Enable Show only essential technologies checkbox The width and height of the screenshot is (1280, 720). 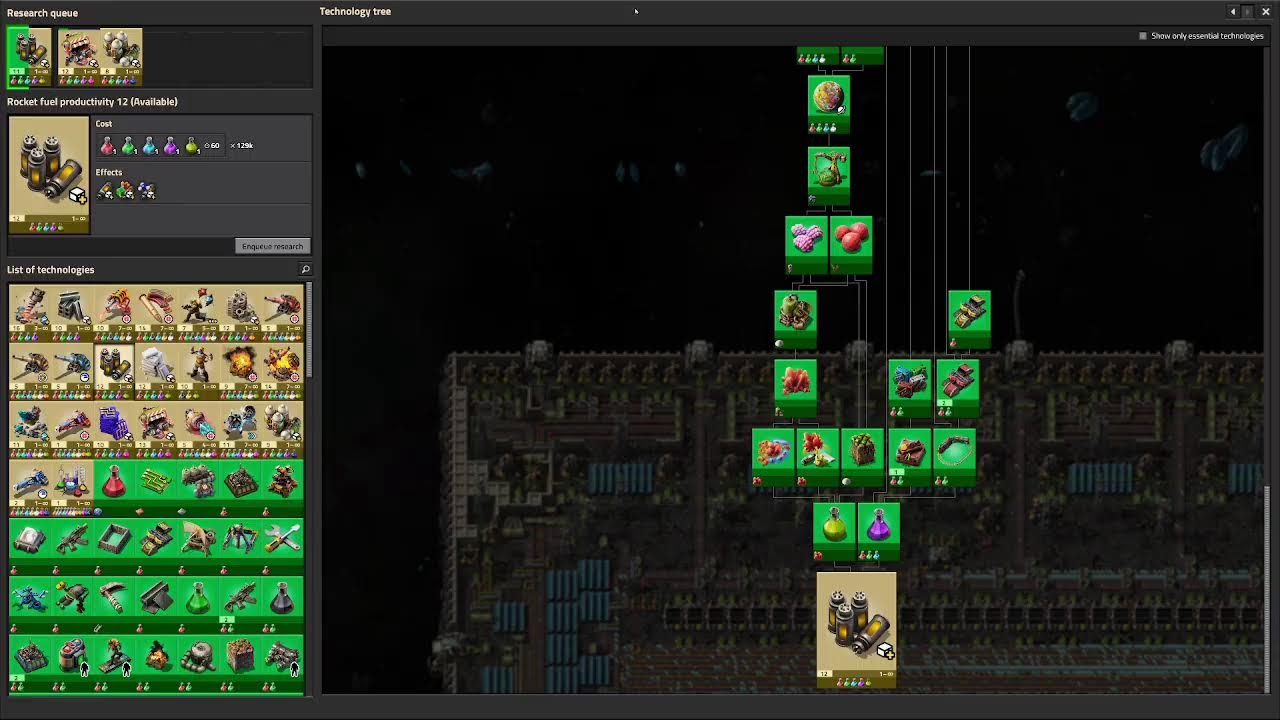tap(1143, 36)
